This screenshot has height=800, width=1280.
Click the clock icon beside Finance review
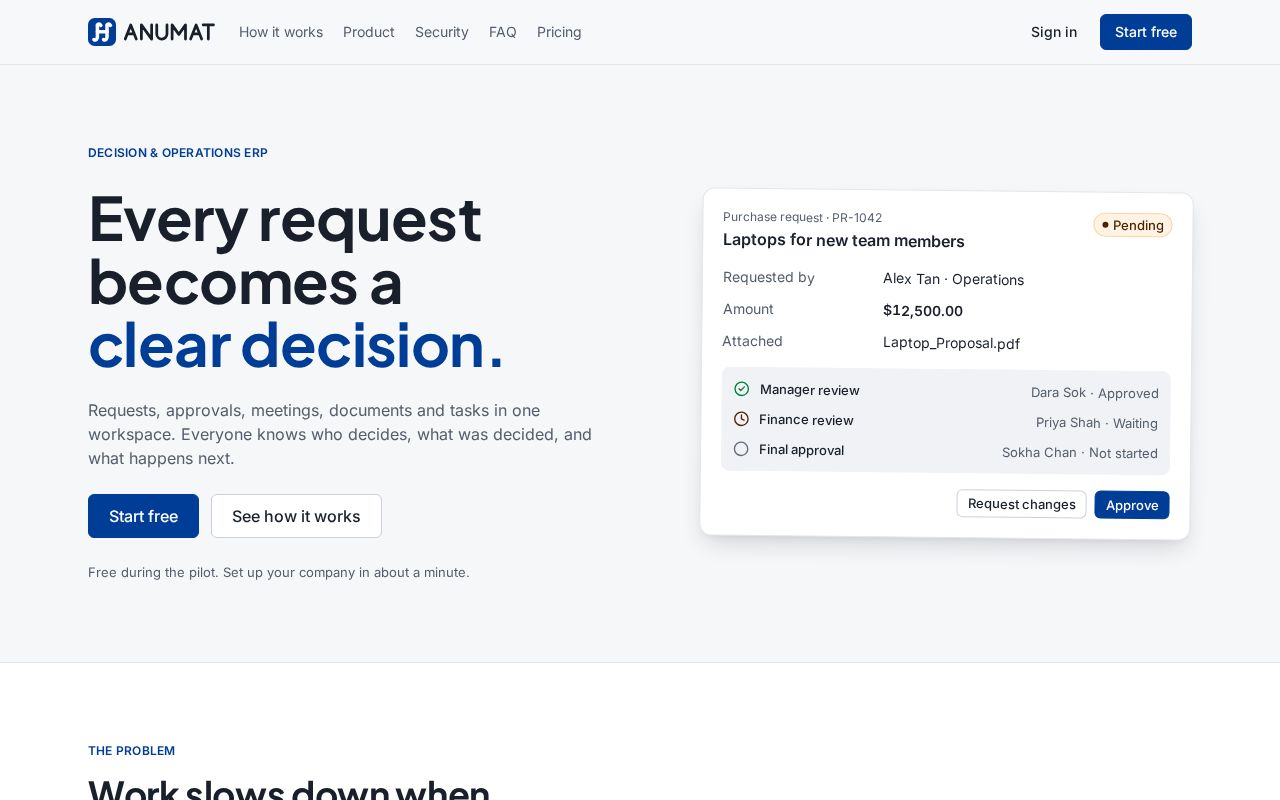(741, 419)
